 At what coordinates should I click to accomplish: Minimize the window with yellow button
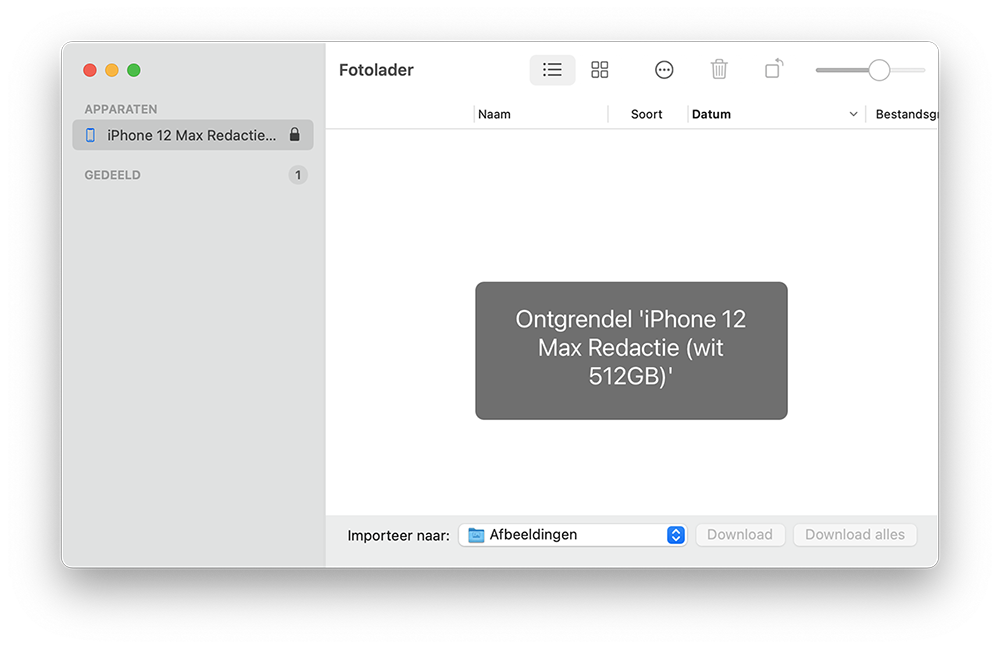click(x=112, y=70)
